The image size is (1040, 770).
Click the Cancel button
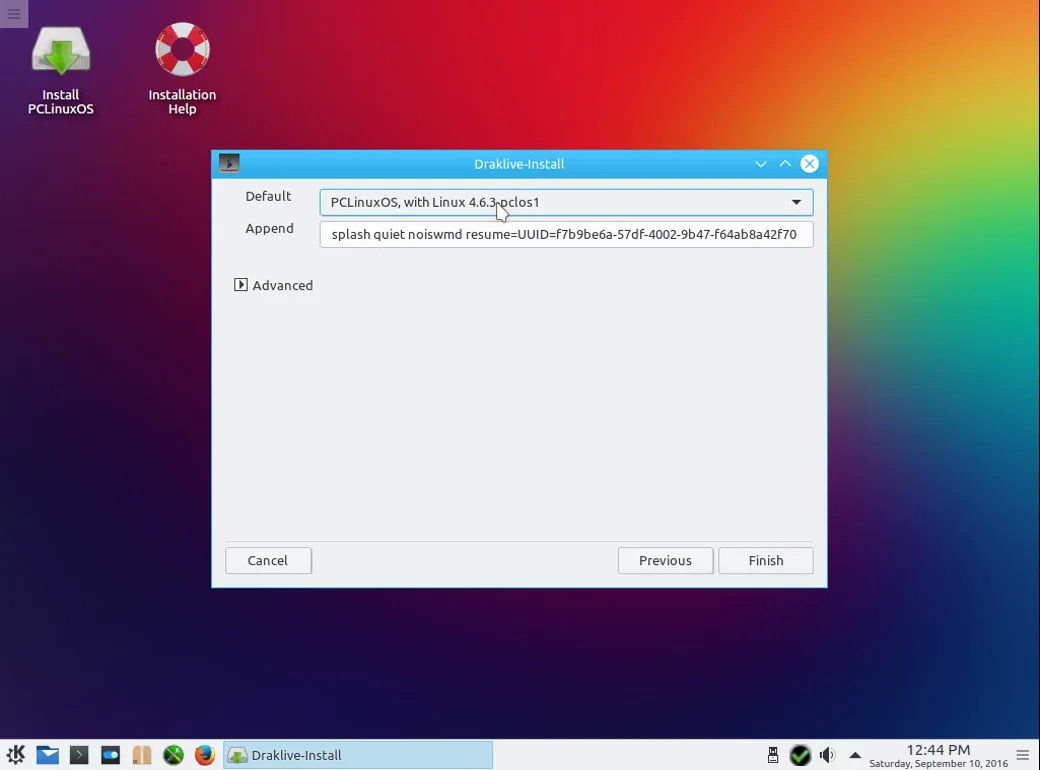[268, 560]
